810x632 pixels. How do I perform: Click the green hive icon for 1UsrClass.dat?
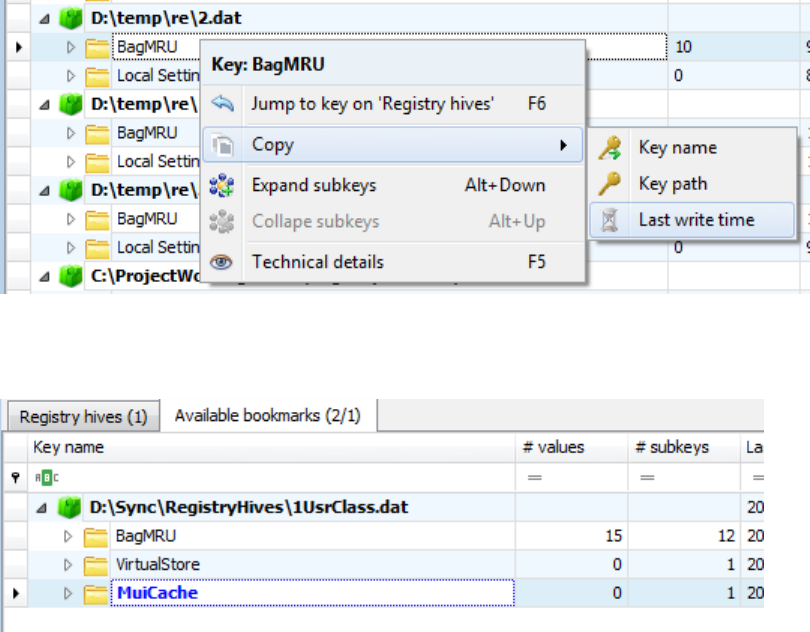pyautogui.click(x=70, y=507)
